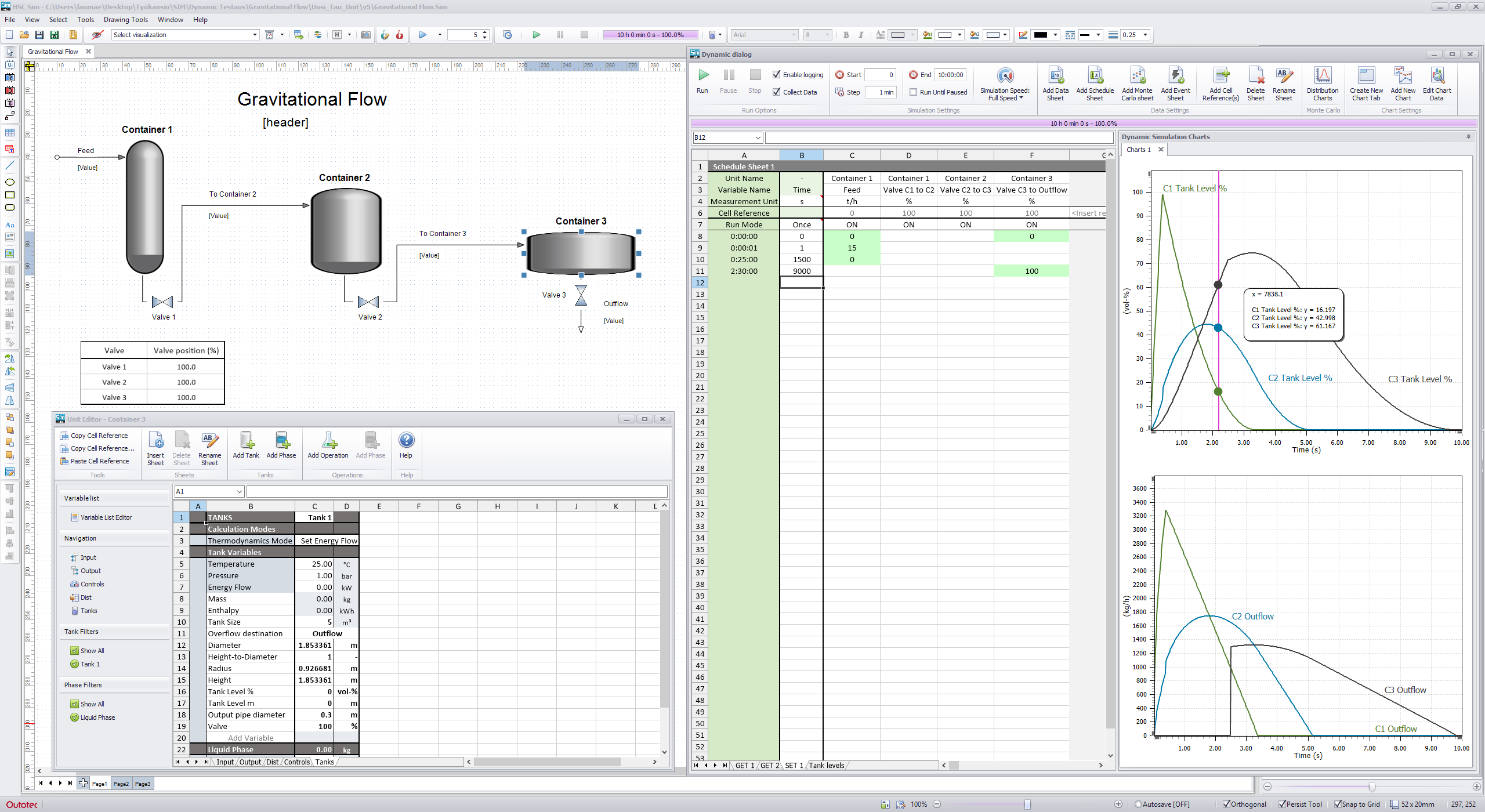The width and height of the screenshot is (1485, 812).
Task: Click Add Tank in Unit Editor
Action: pyautogui.click(x=246, y=445)
